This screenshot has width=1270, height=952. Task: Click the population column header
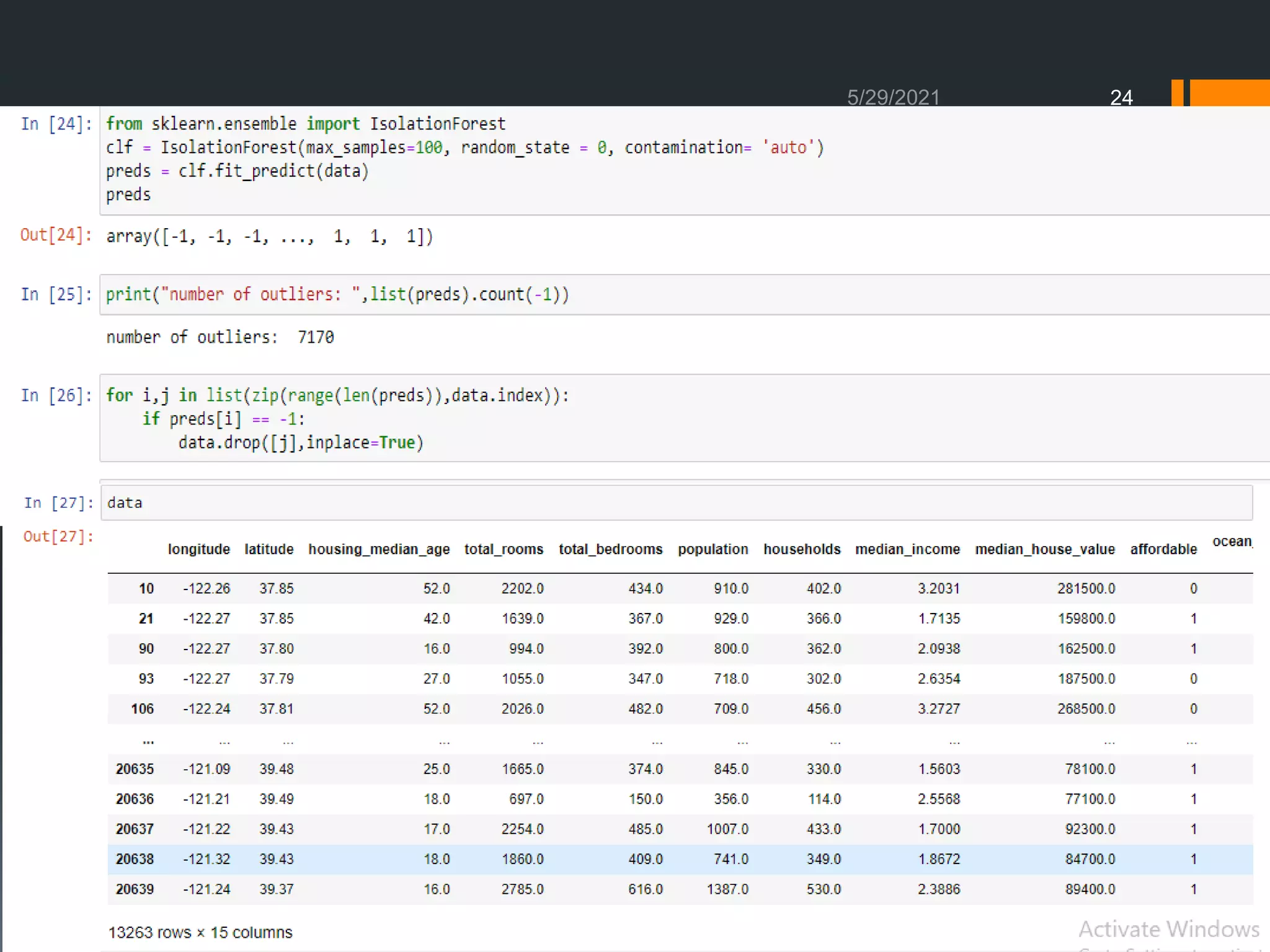[713, 549]
